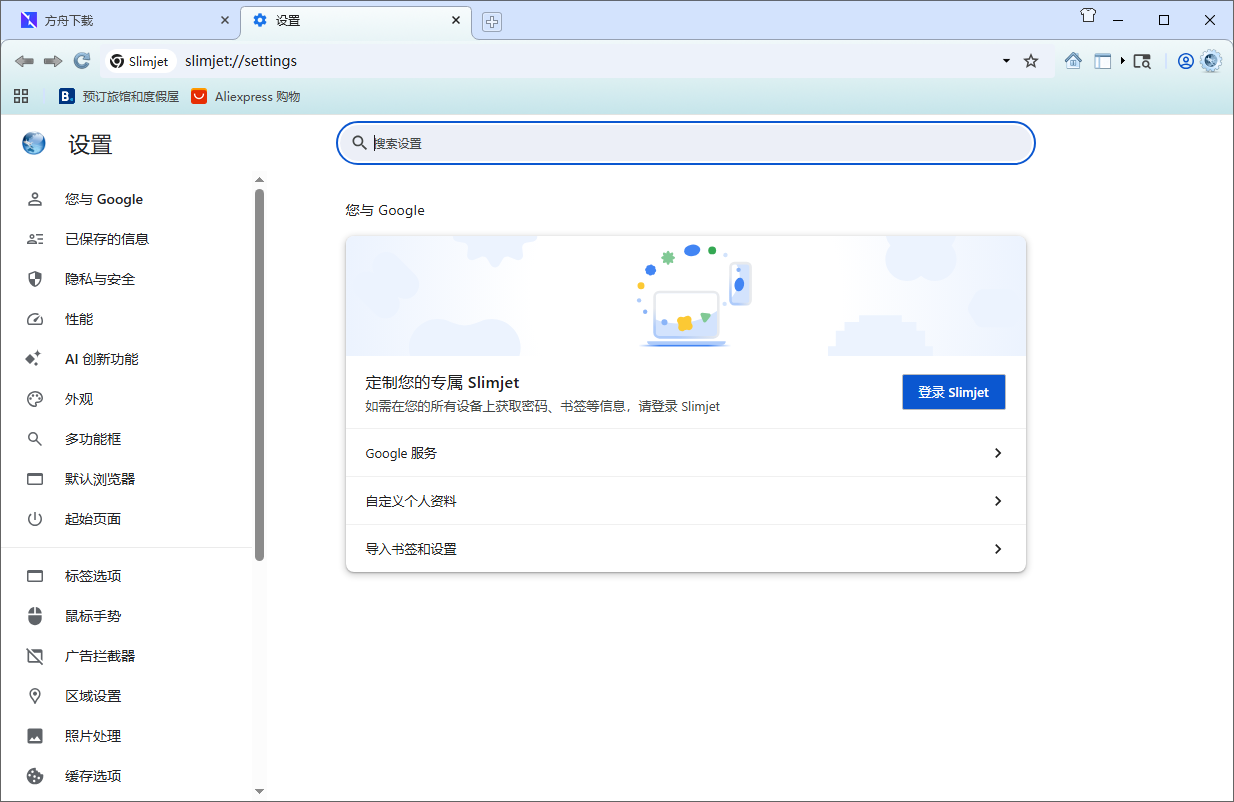Click the screenshot capture toolbar icon
This screenshot has height=802, width=1234.
pos(1143,61)
